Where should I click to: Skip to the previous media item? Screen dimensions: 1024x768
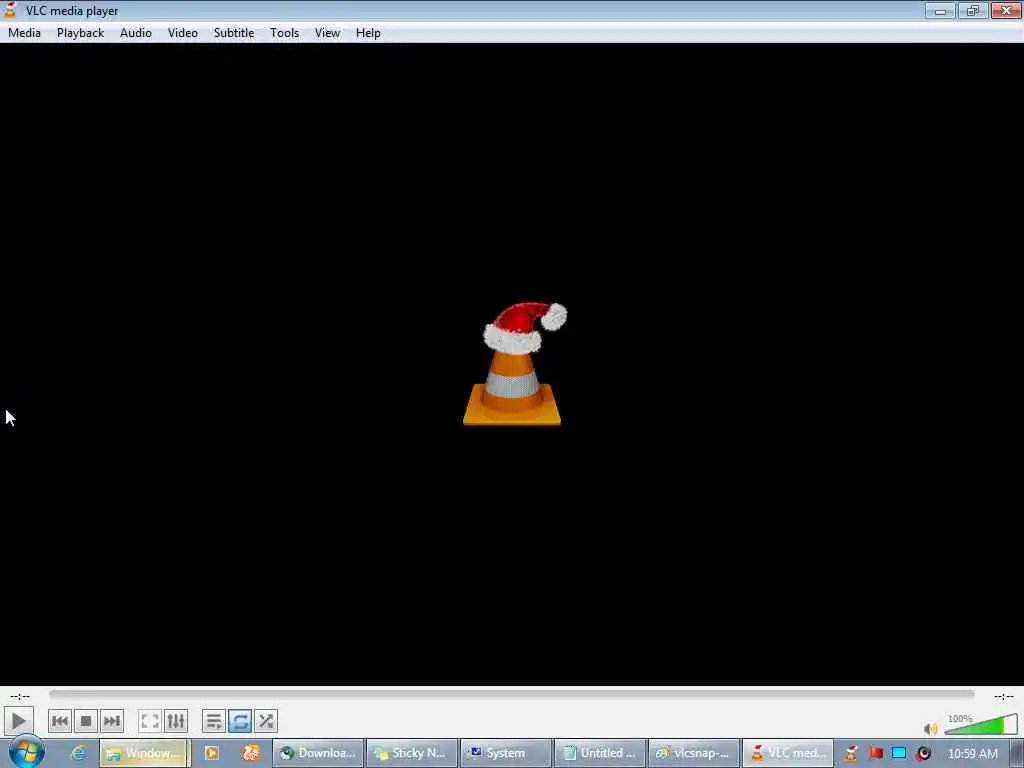[59, 721]
